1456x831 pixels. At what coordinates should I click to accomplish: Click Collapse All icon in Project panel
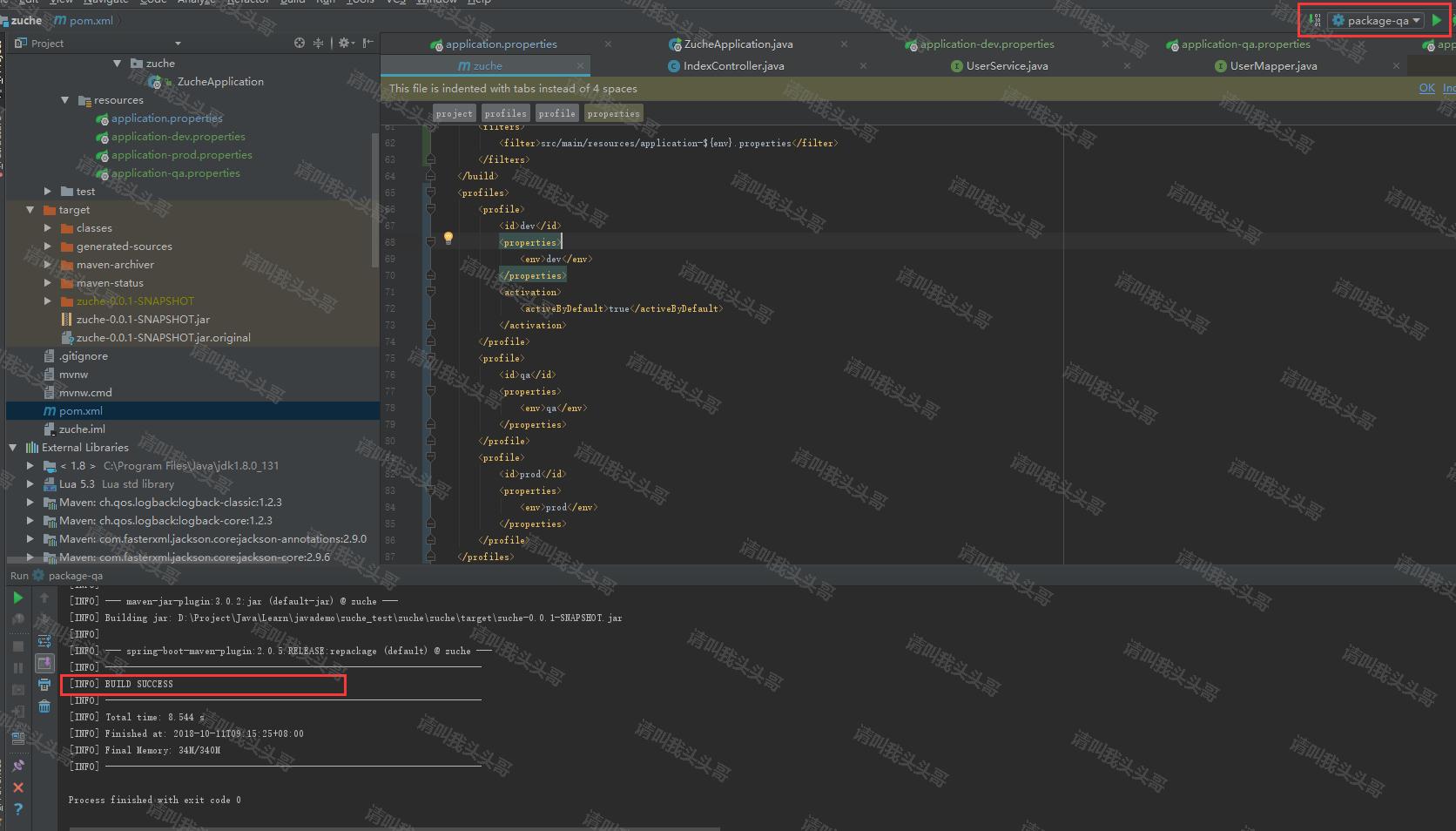tap(319, 43)
